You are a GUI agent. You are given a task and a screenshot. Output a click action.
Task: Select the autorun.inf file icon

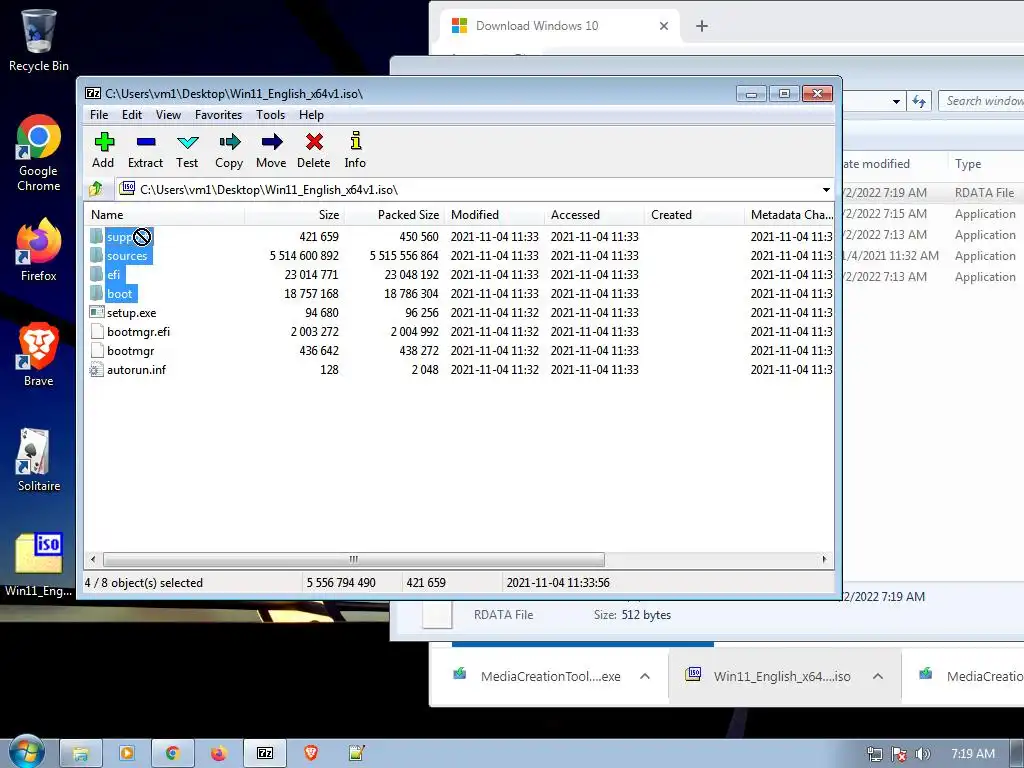tap(97, 370)
